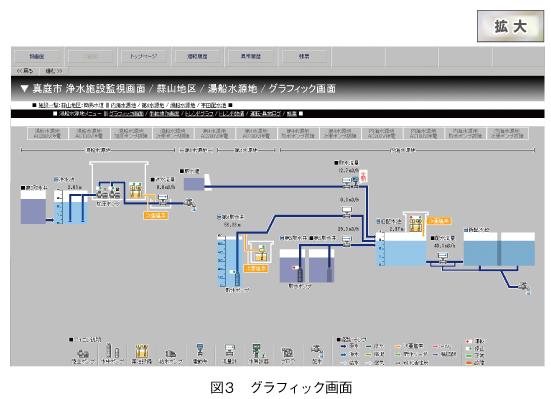
Task: Click the 電動弁 icon in legend
Action: tap(200, 350)
